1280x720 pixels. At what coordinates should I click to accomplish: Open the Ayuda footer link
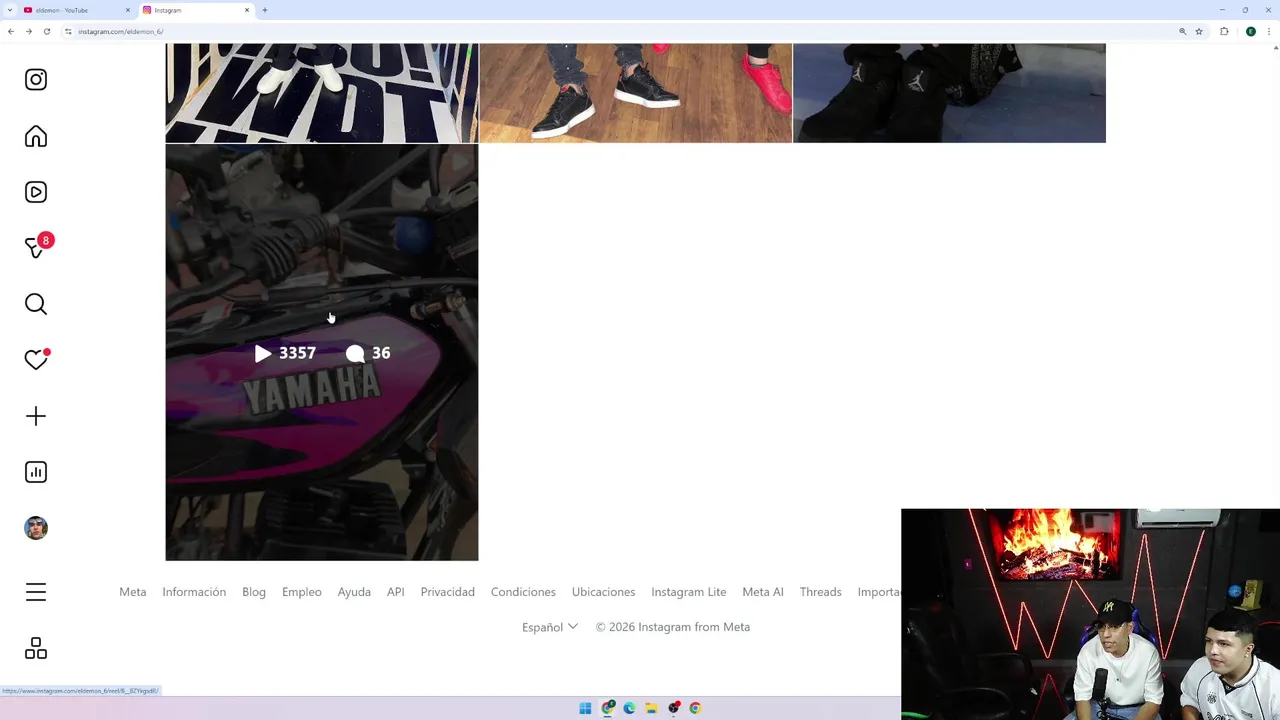[354, 592]
